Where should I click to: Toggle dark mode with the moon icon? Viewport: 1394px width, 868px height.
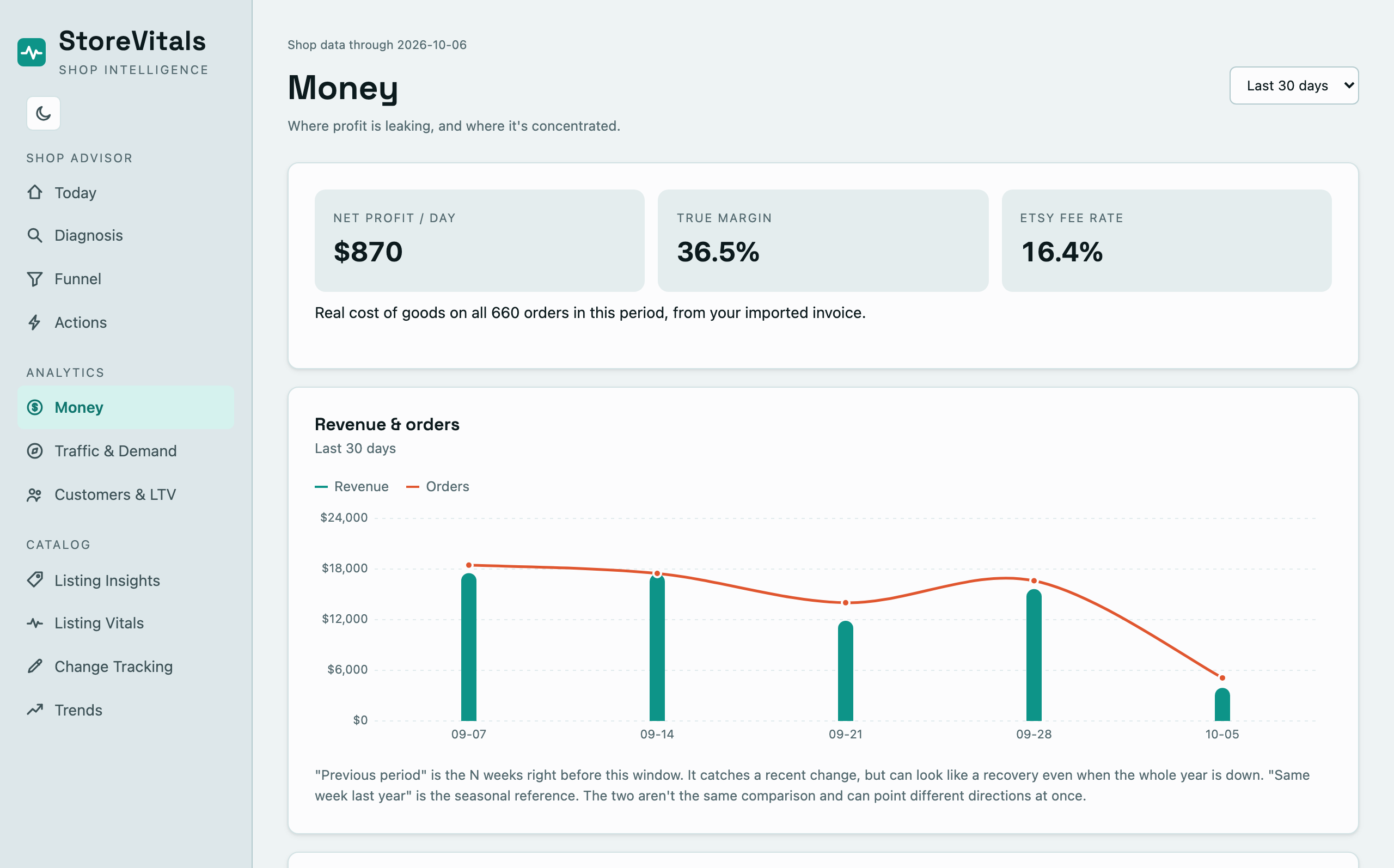point(43,113)
